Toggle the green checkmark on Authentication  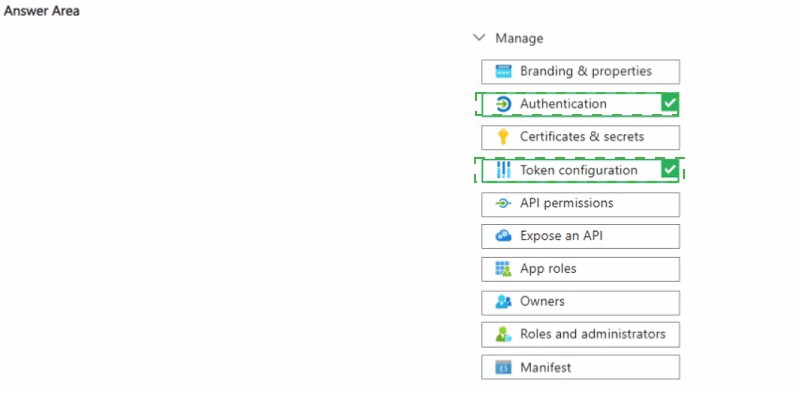(669, 103)
